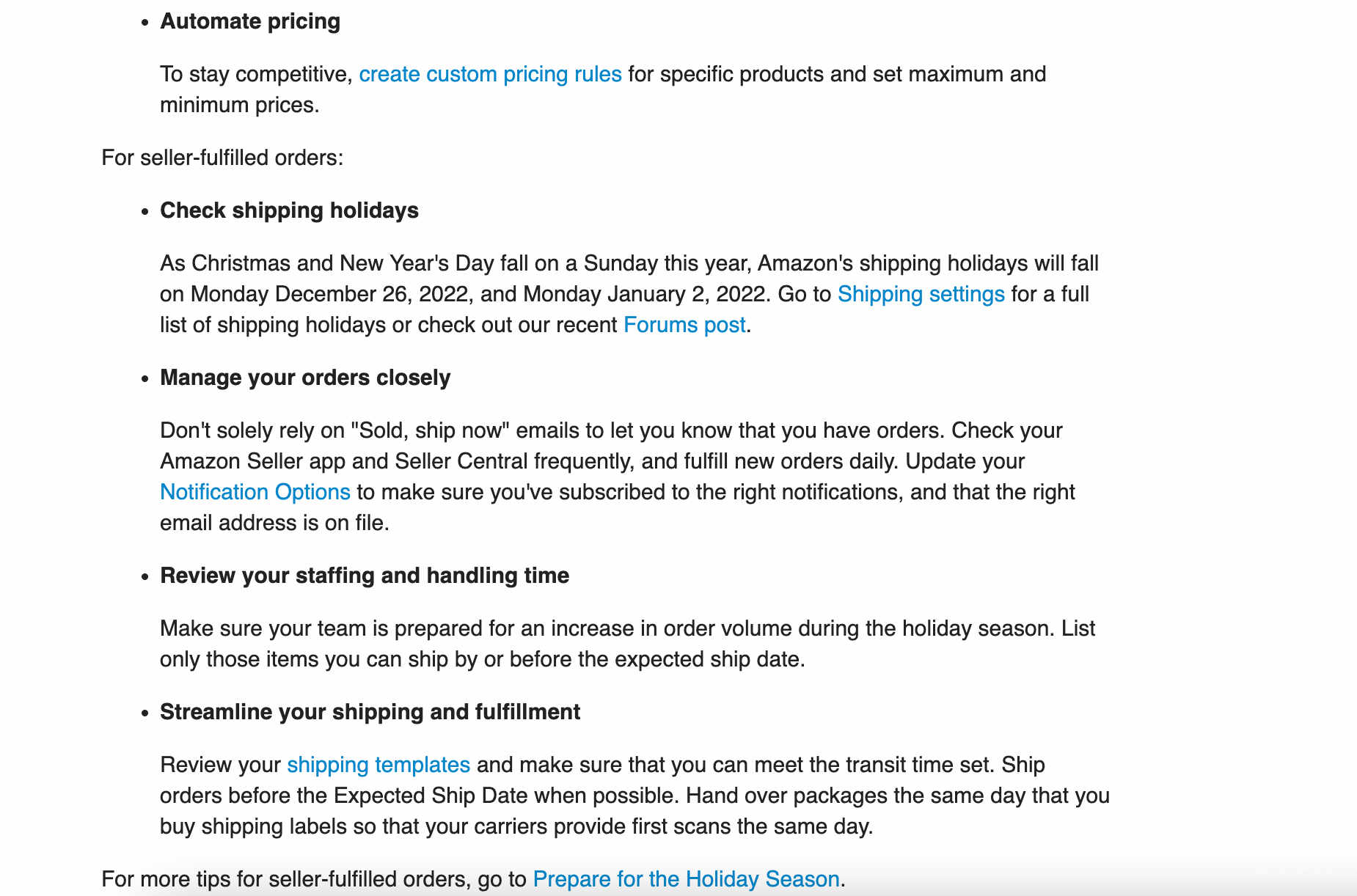The image size is (1357, 896).
Task: Open the shipping templates link
Action: [x=378, y=765]
